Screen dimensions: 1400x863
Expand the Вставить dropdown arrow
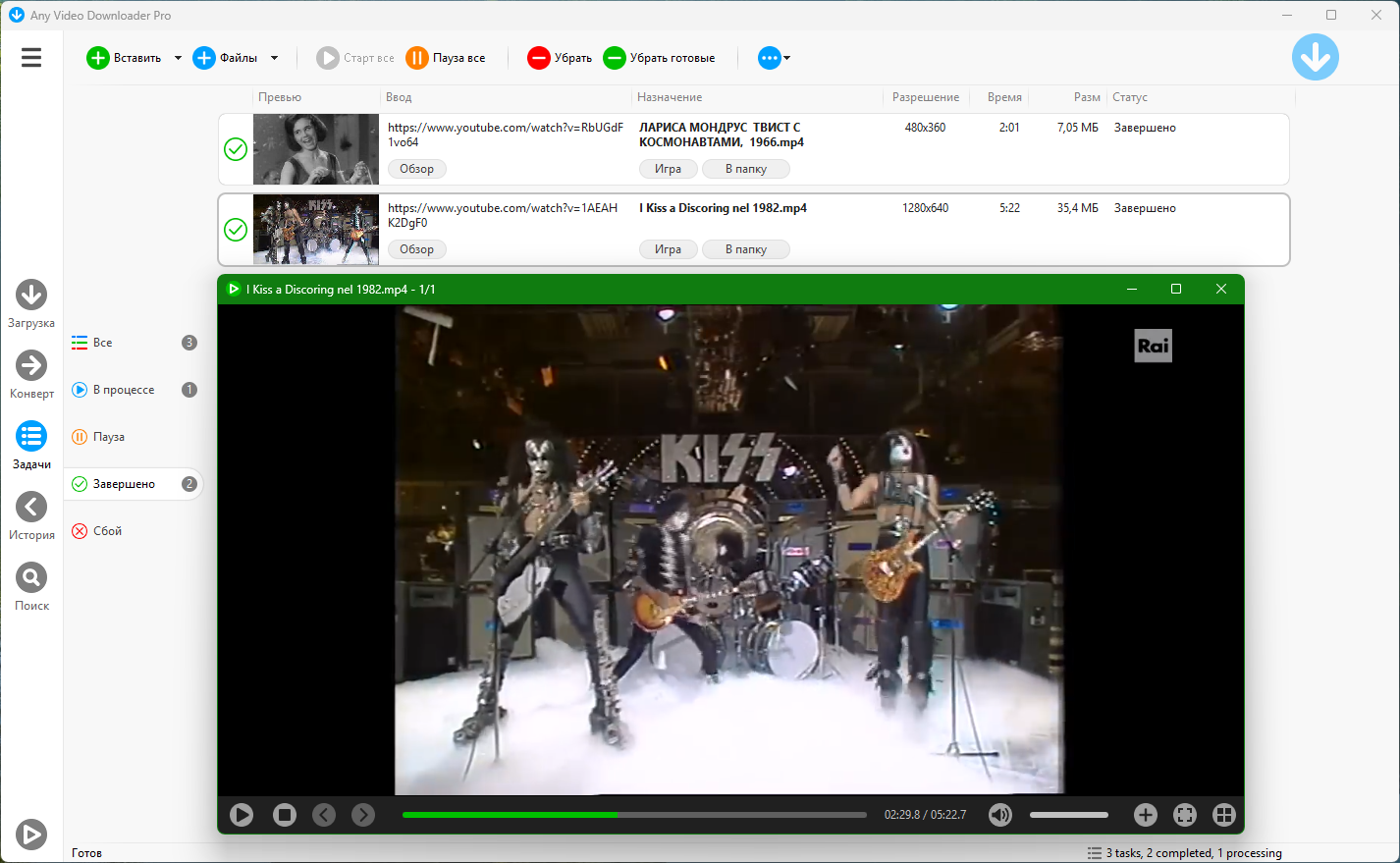click(x=178, y=58)
